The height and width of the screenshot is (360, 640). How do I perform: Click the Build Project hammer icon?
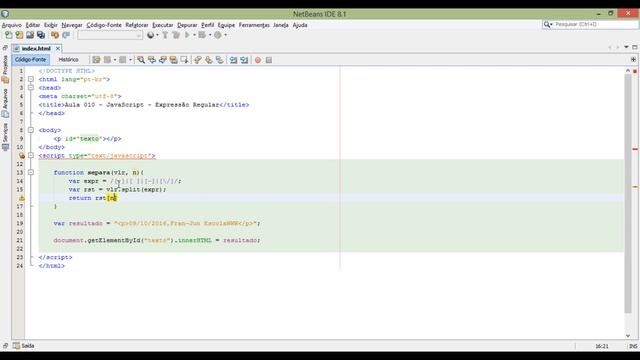pyautogui.click(x=165, y=35)
